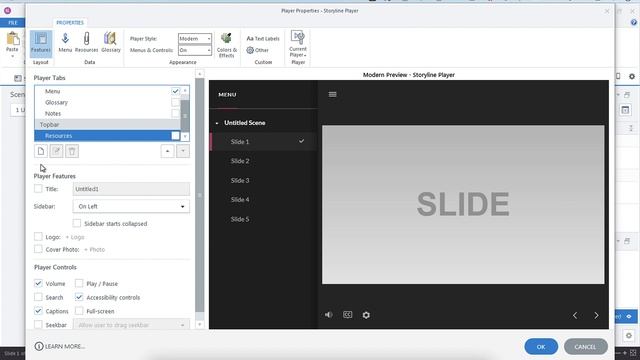Open Colors & Effects settings

(x=227, y=45)
